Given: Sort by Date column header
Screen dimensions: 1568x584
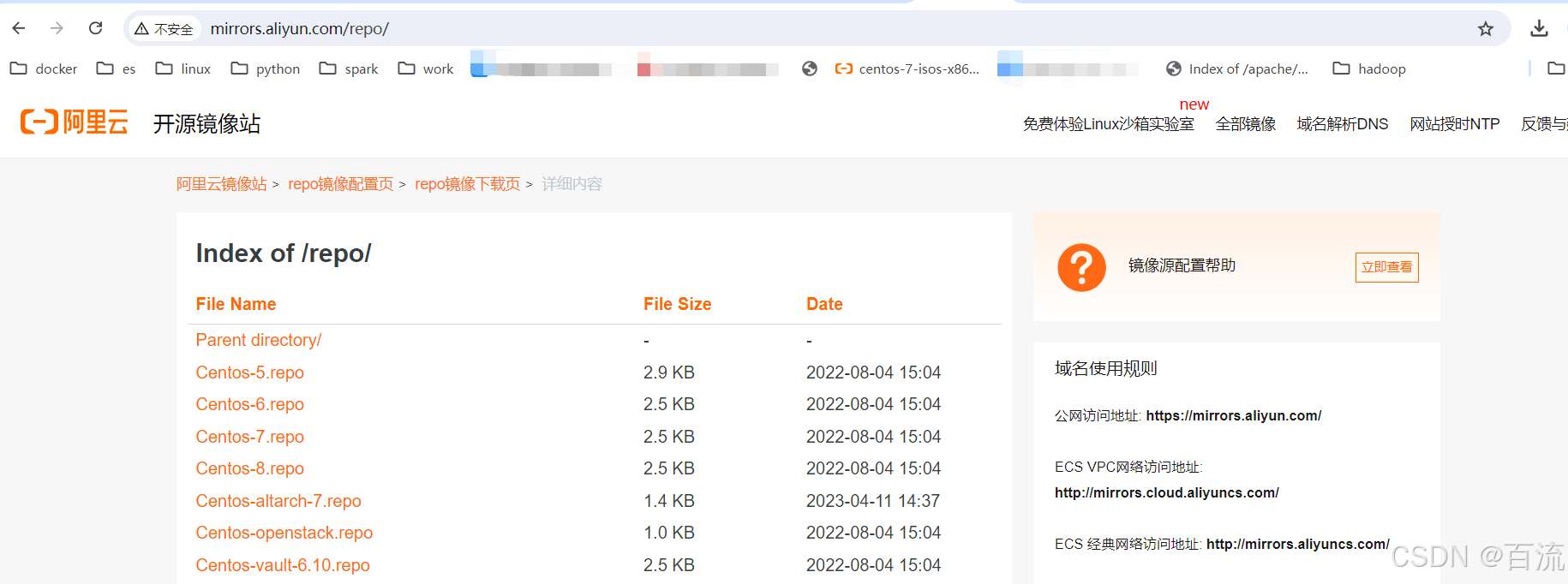Looking at the screenshot, I should tap(824, 304).
